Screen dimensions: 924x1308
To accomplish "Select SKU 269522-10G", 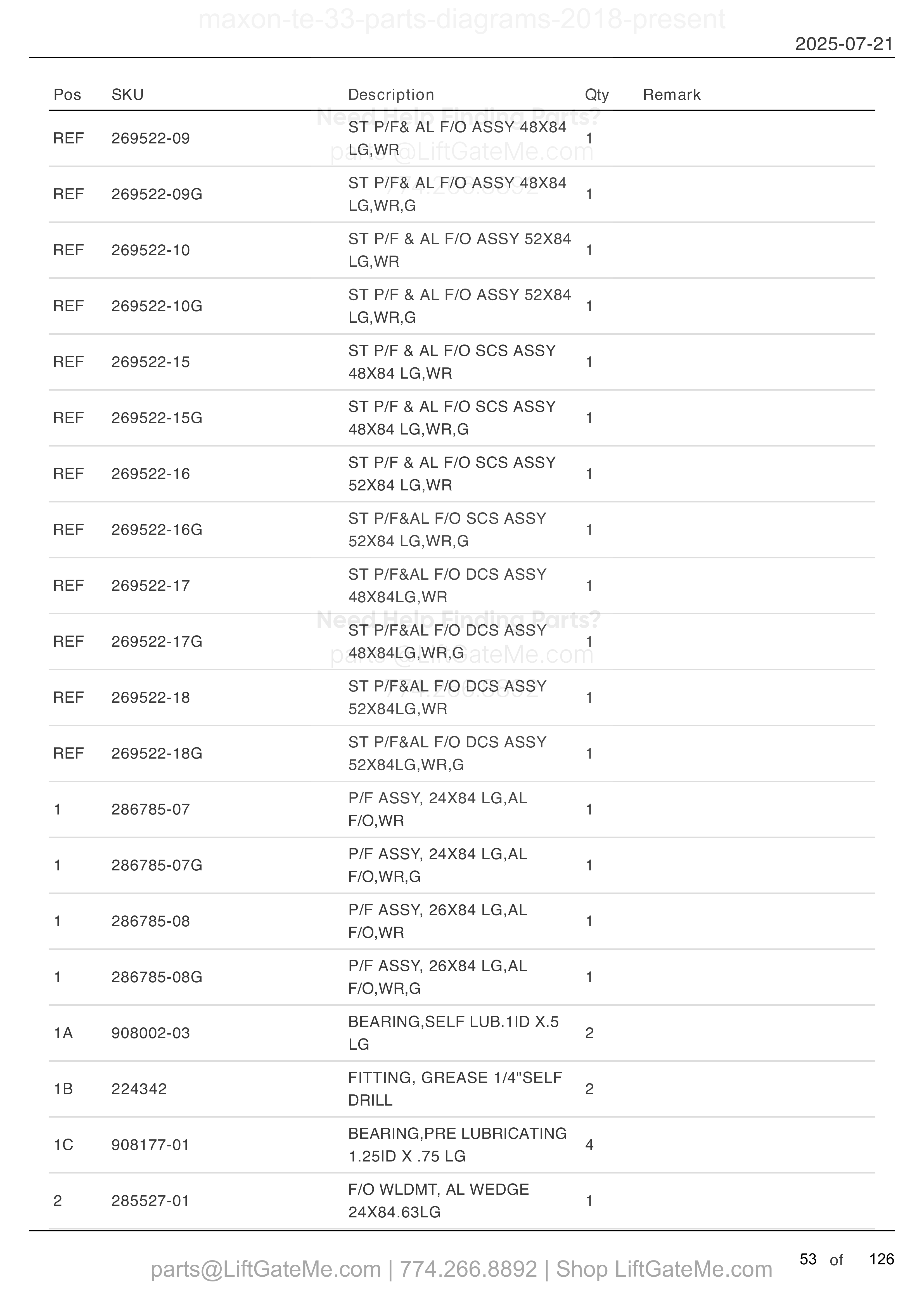I will (157, 306).
